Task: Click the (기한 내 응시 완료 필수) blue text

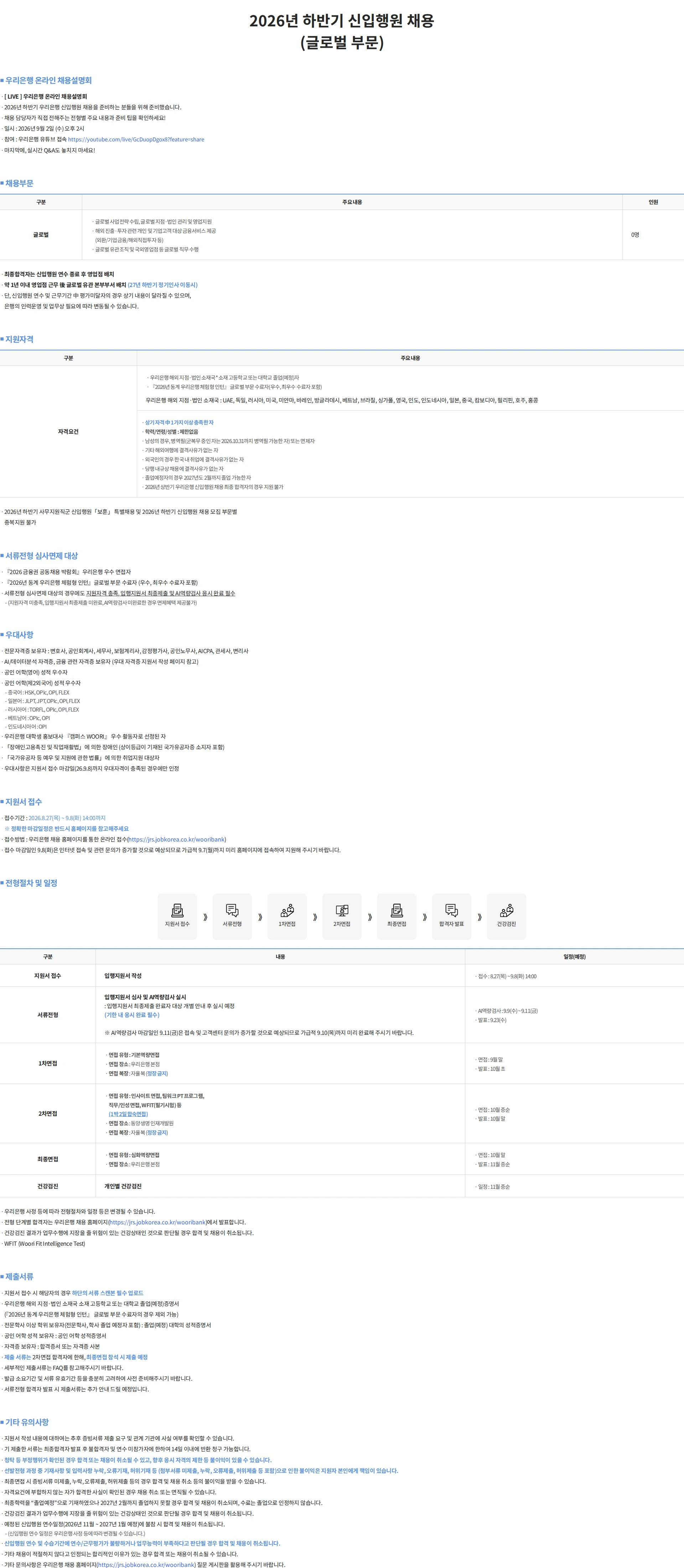Action: tap(132, 1015)
